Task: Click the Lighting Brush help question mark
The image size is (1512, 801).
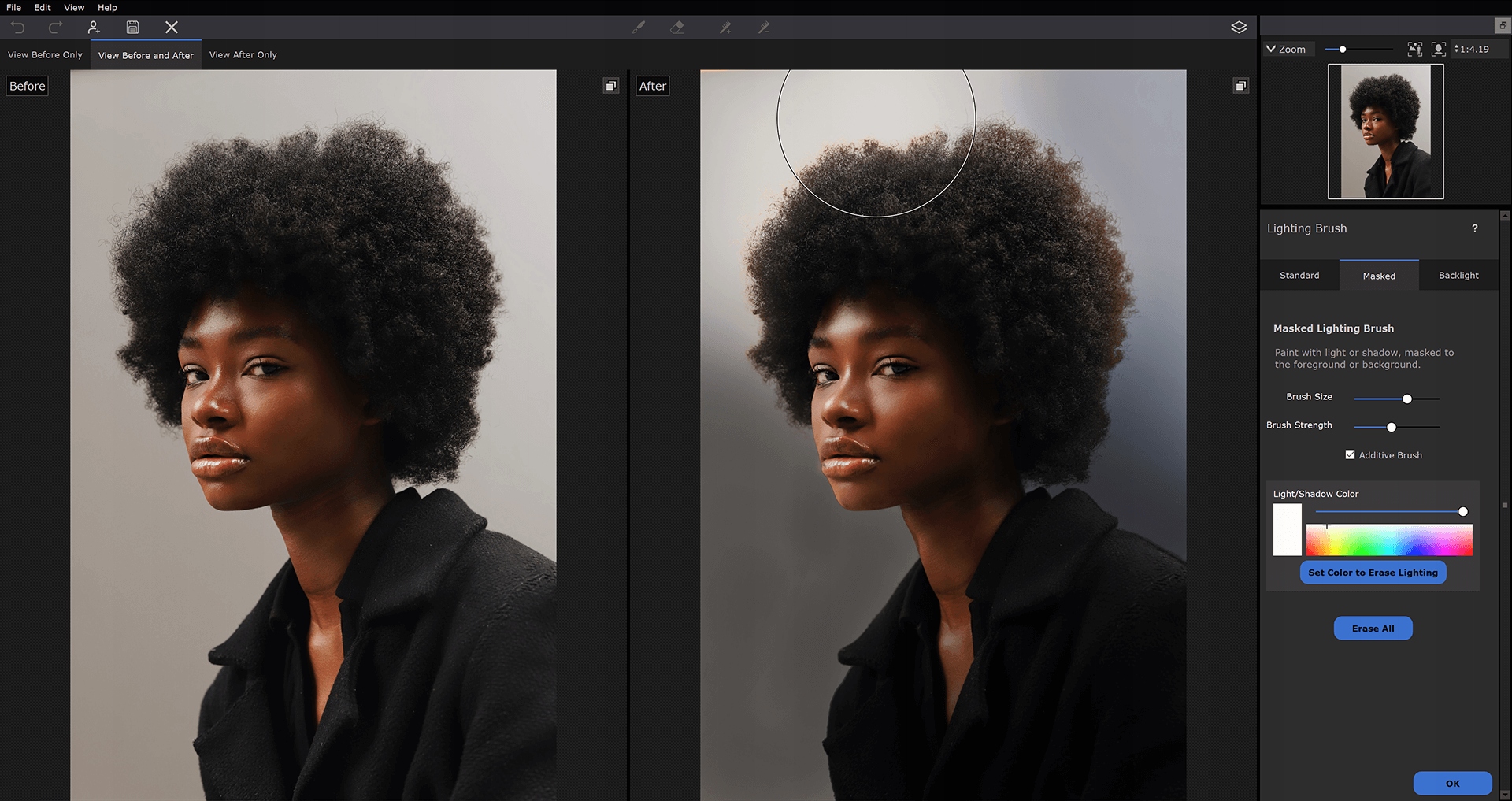Action: coord(1474,228)
